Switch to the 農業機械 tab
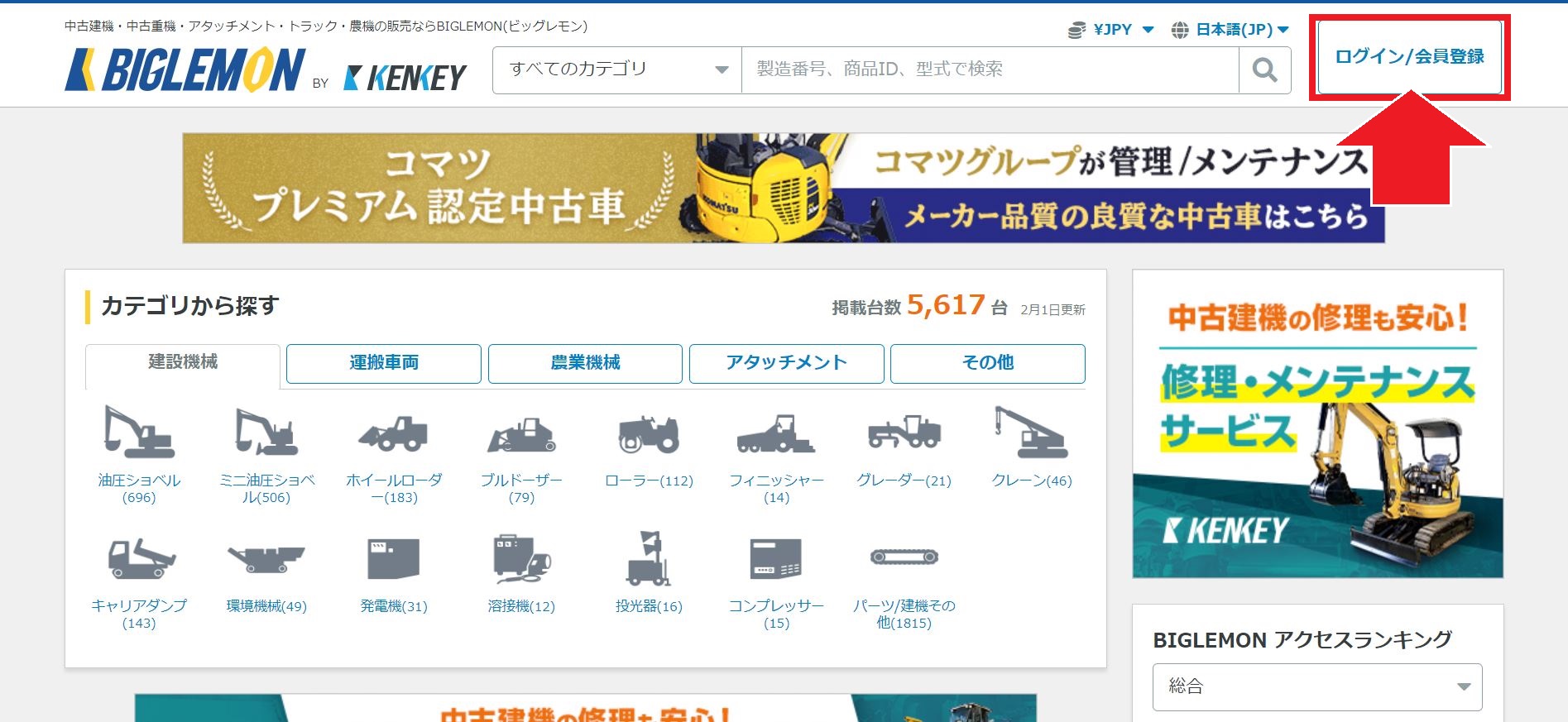1568x722 pixels. click(x=585, y=363)
